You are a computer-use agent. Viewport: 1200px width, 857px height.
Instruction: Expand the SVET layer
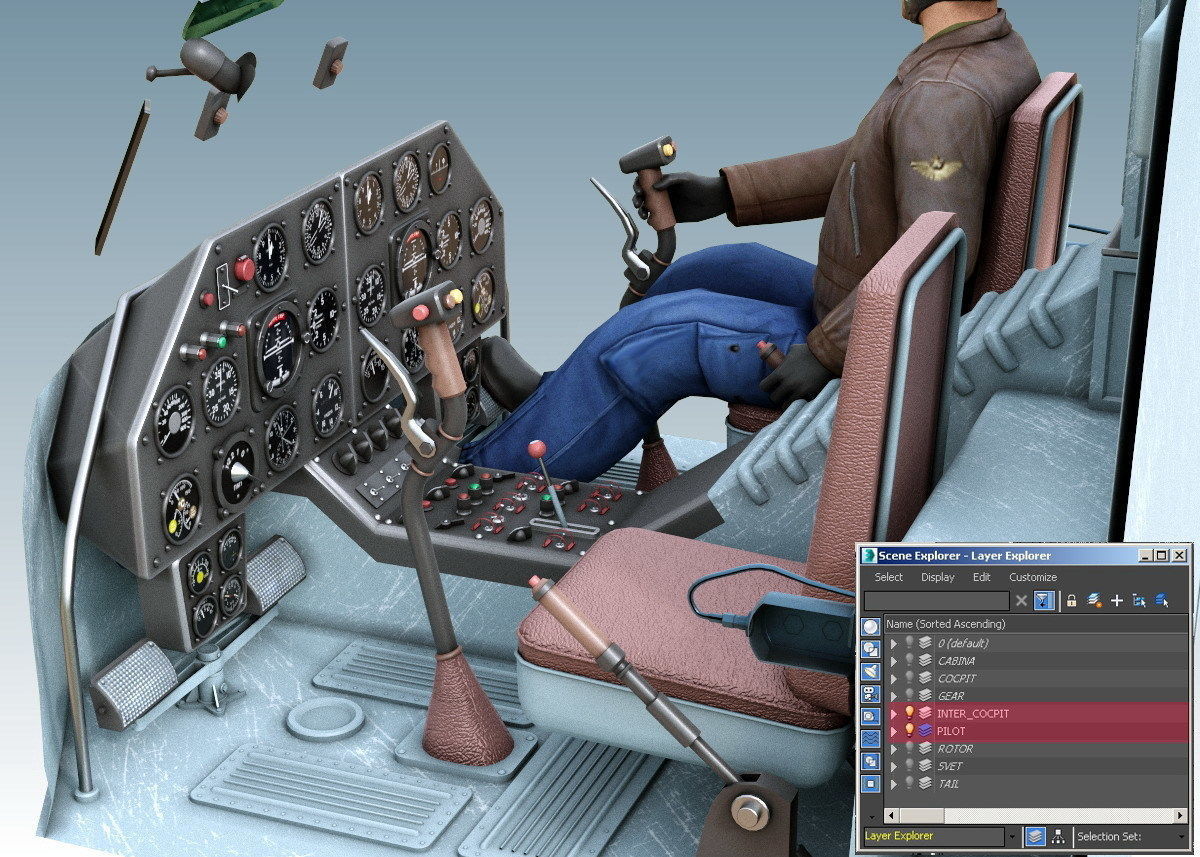pos(894,767)
